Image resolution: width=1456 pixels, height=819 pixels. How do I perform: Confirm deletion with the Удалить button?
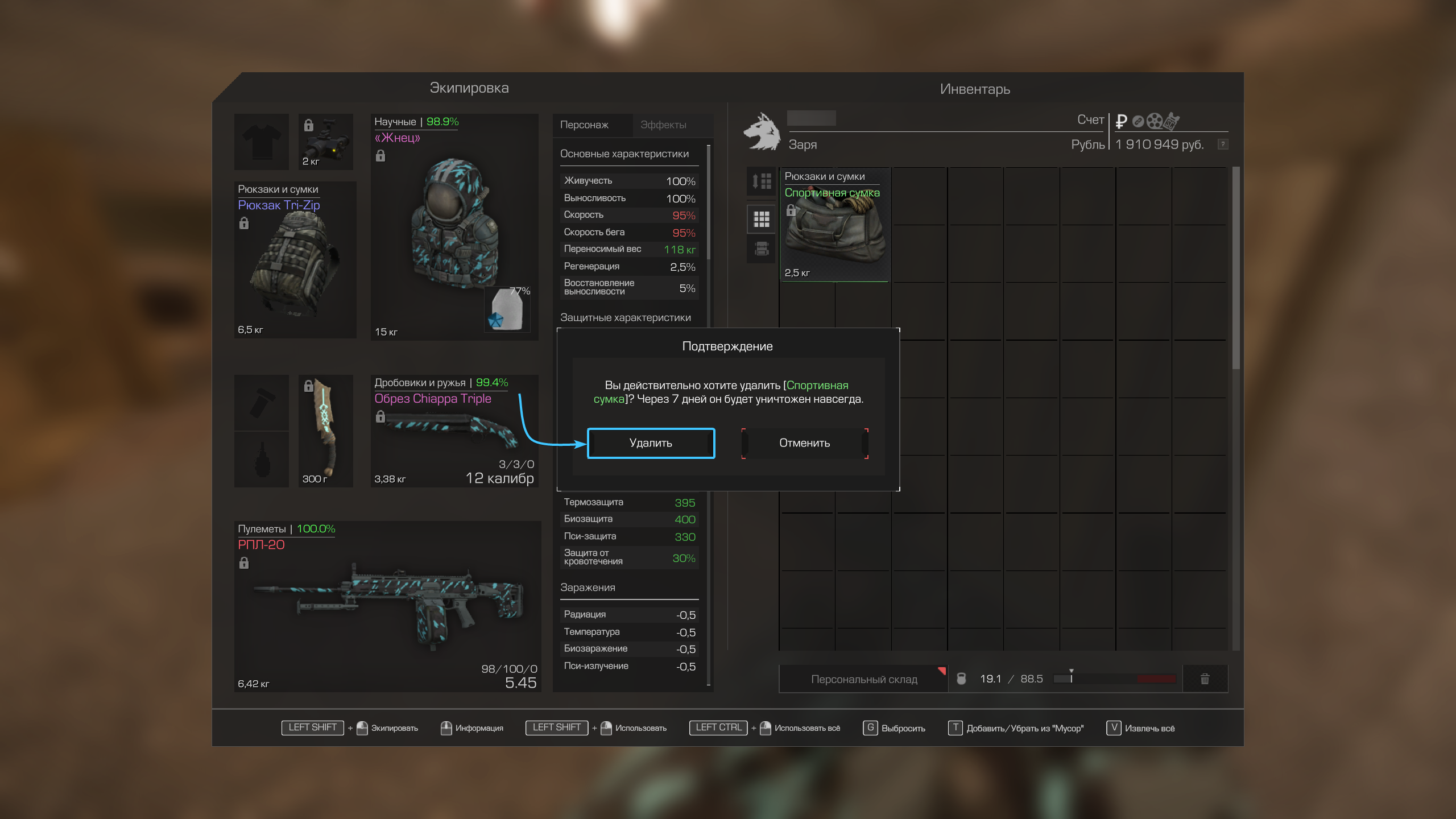click(651, 443)
